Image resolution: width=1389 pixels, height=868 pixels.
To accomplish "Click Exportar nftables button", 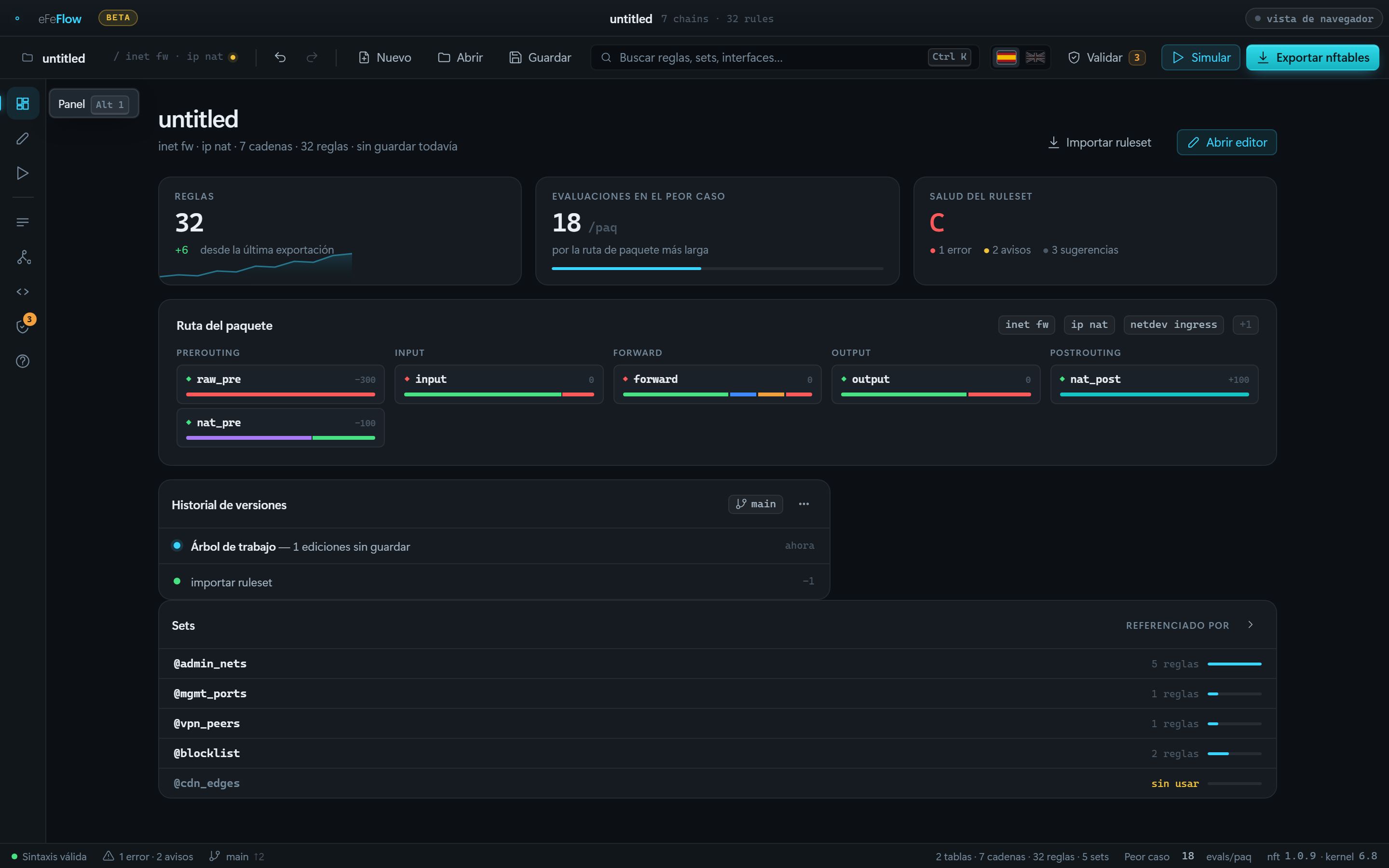I will (x=1313, y=57).
